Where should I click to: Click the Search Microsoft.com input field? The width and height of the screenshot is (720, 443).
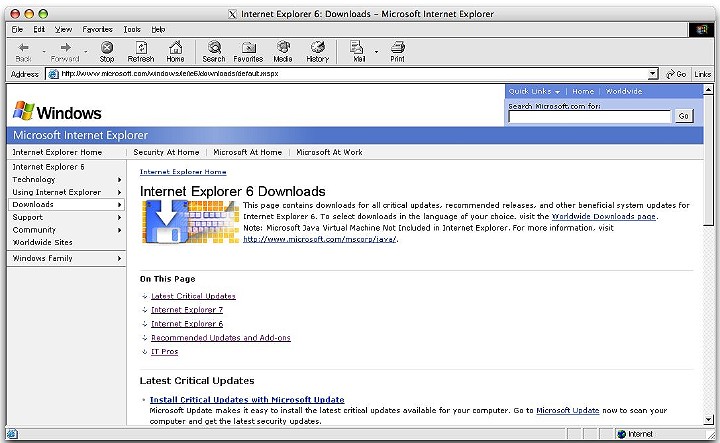tap(590, 117)
